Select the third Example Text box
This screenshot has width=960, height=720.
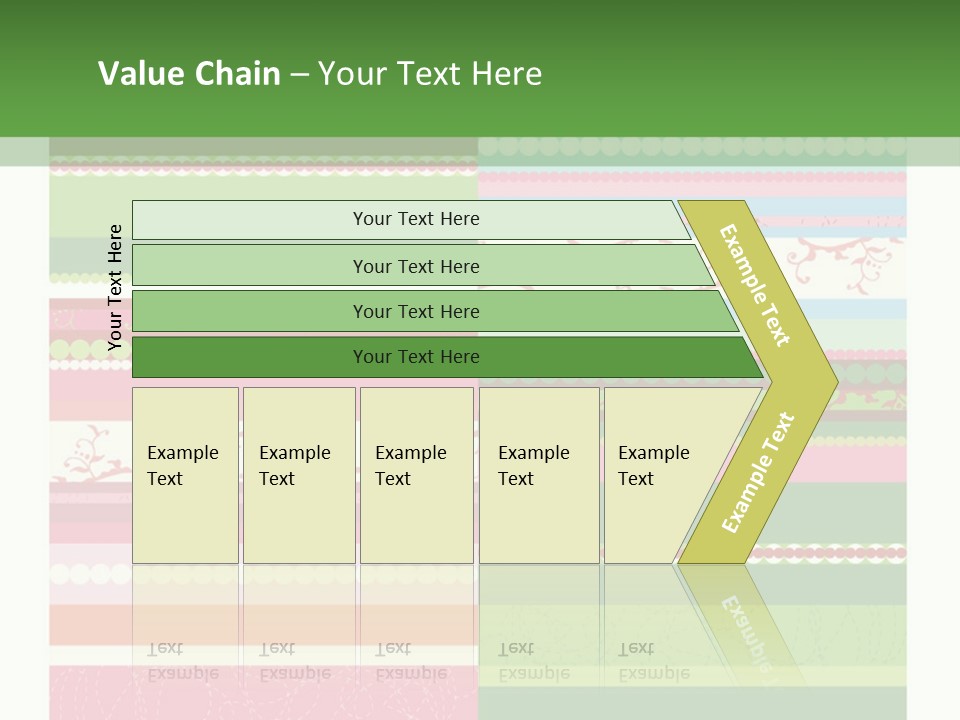[x=416, y=475]
